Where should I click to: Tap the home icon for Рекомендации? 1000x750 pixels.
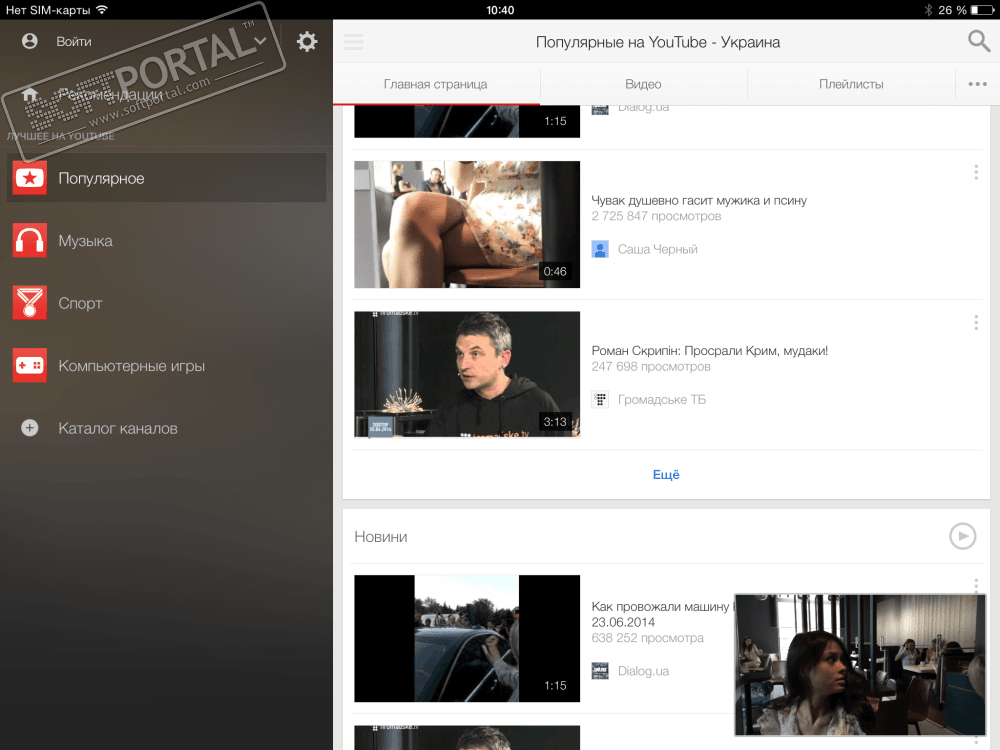coord(29,95)
